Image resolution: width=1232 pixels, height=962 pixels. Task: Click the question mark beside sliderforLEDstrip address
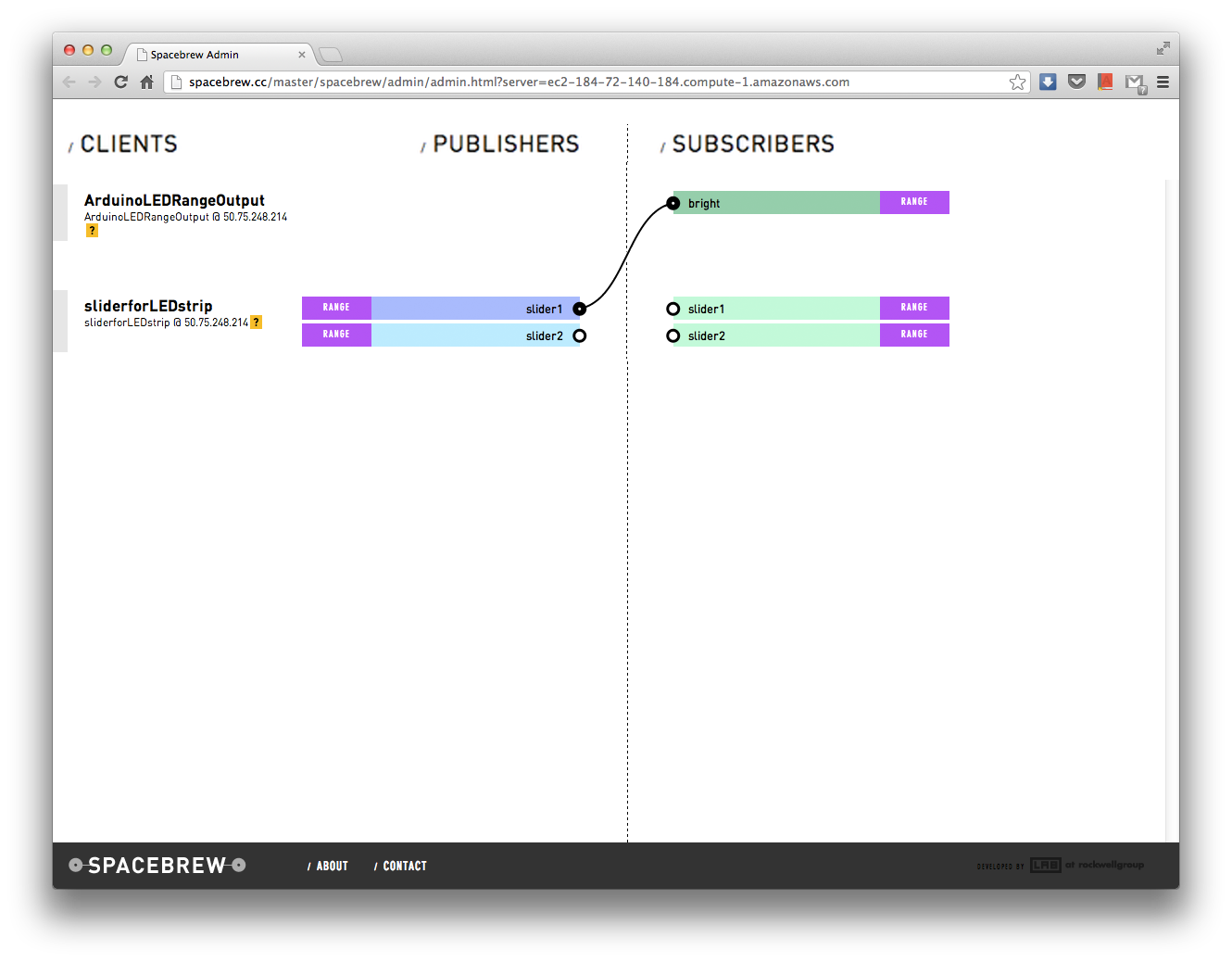pos(257,323)
